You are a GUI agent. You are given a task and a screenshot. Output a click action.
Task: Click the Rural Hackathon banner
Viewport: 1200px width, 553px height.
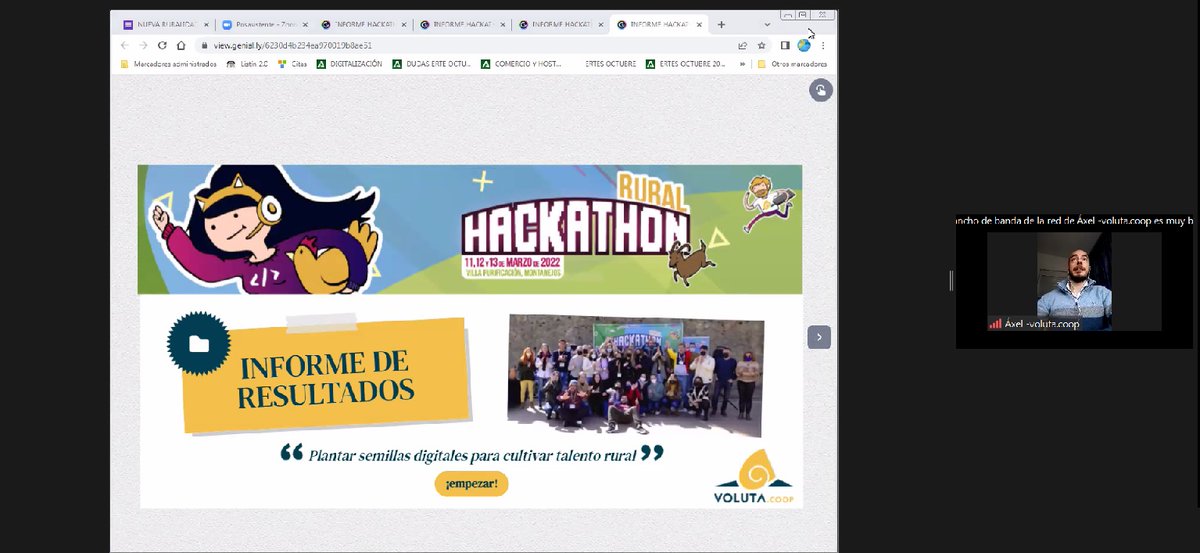coord(470,230)
